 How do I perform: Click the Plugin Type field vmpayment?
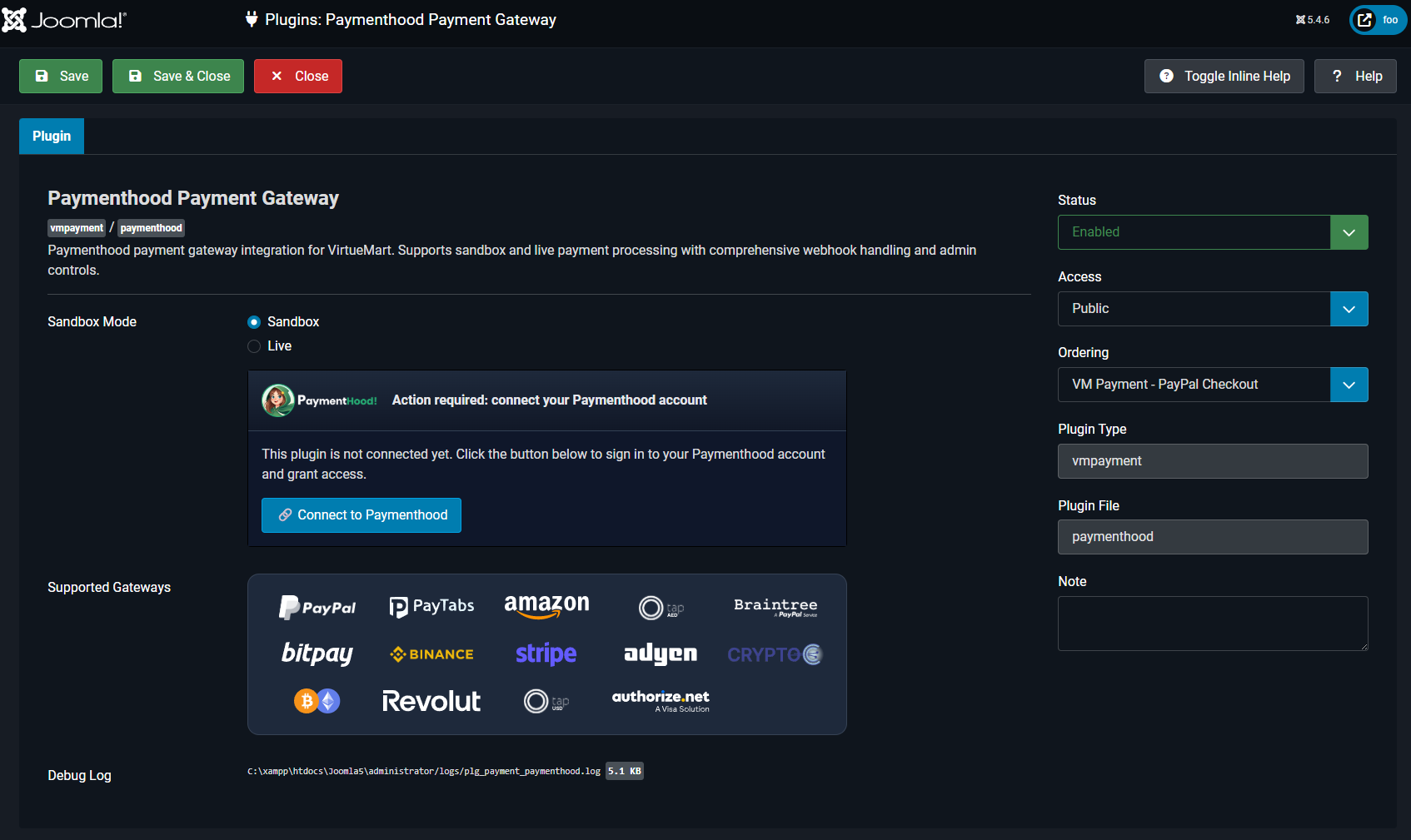(x=1213, y=461)
